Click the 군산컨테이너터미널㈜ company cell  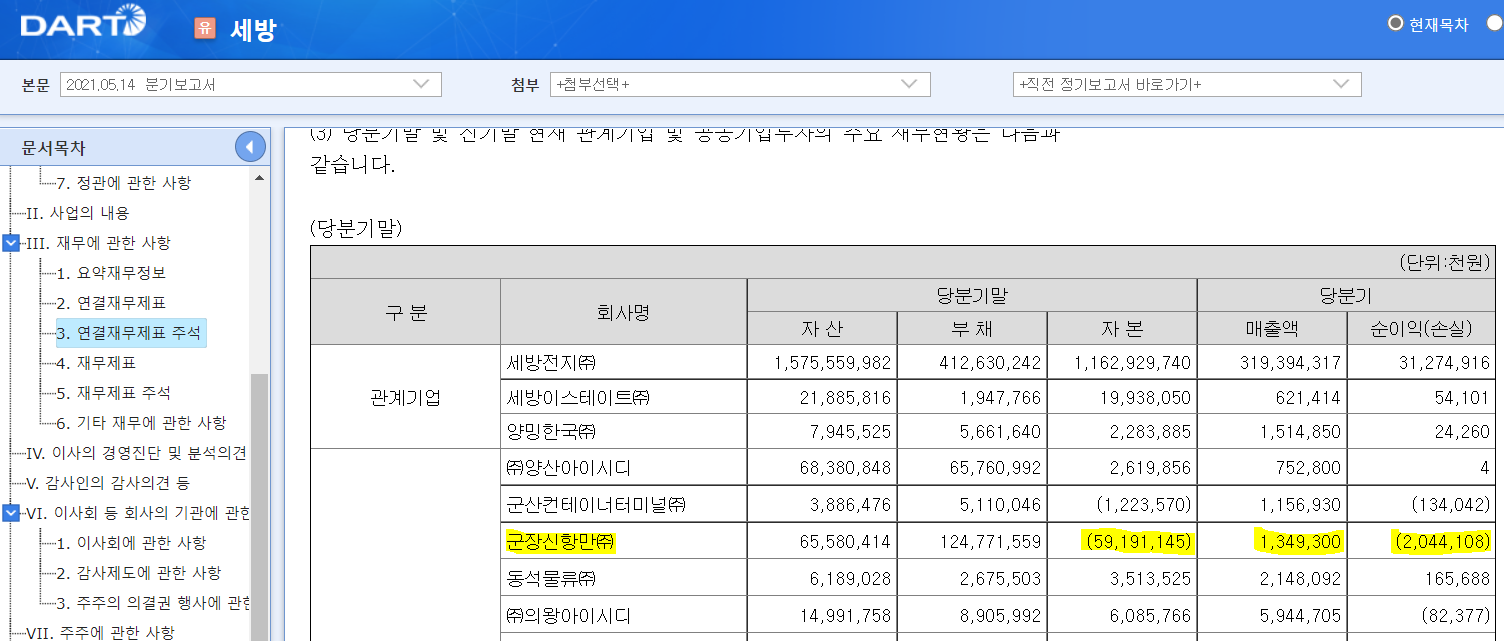click(x=623, y=505)
